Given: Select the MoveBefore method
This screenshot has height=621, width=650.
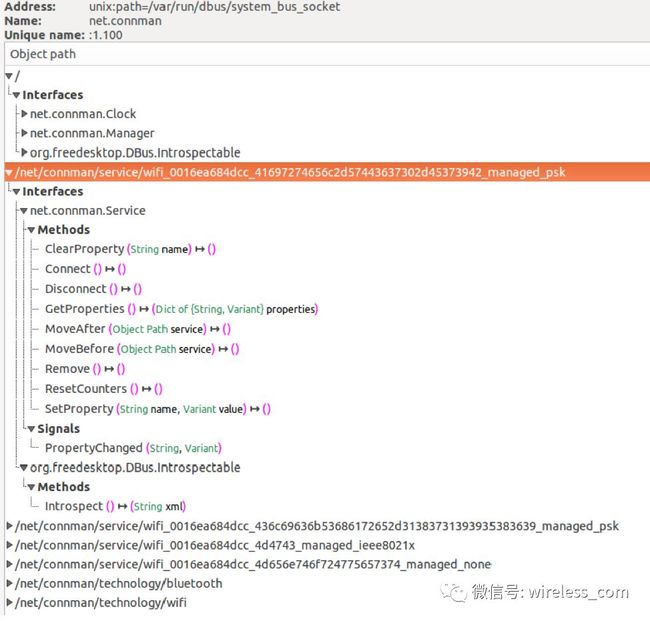Looking at the screenshot, I should point(142,349).
